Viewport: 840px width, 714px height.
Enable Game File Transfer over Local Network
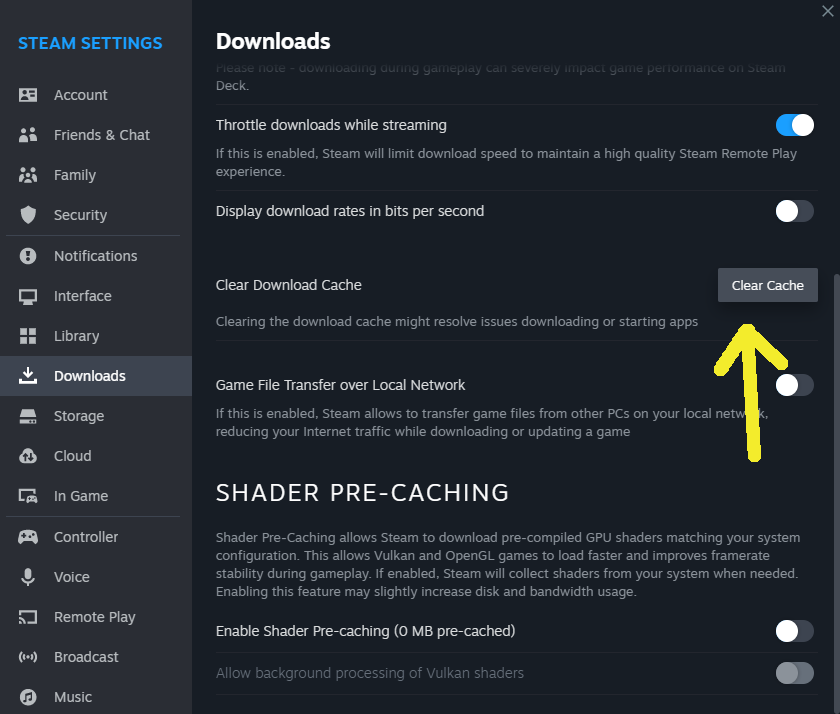click(x=795, y=385)
